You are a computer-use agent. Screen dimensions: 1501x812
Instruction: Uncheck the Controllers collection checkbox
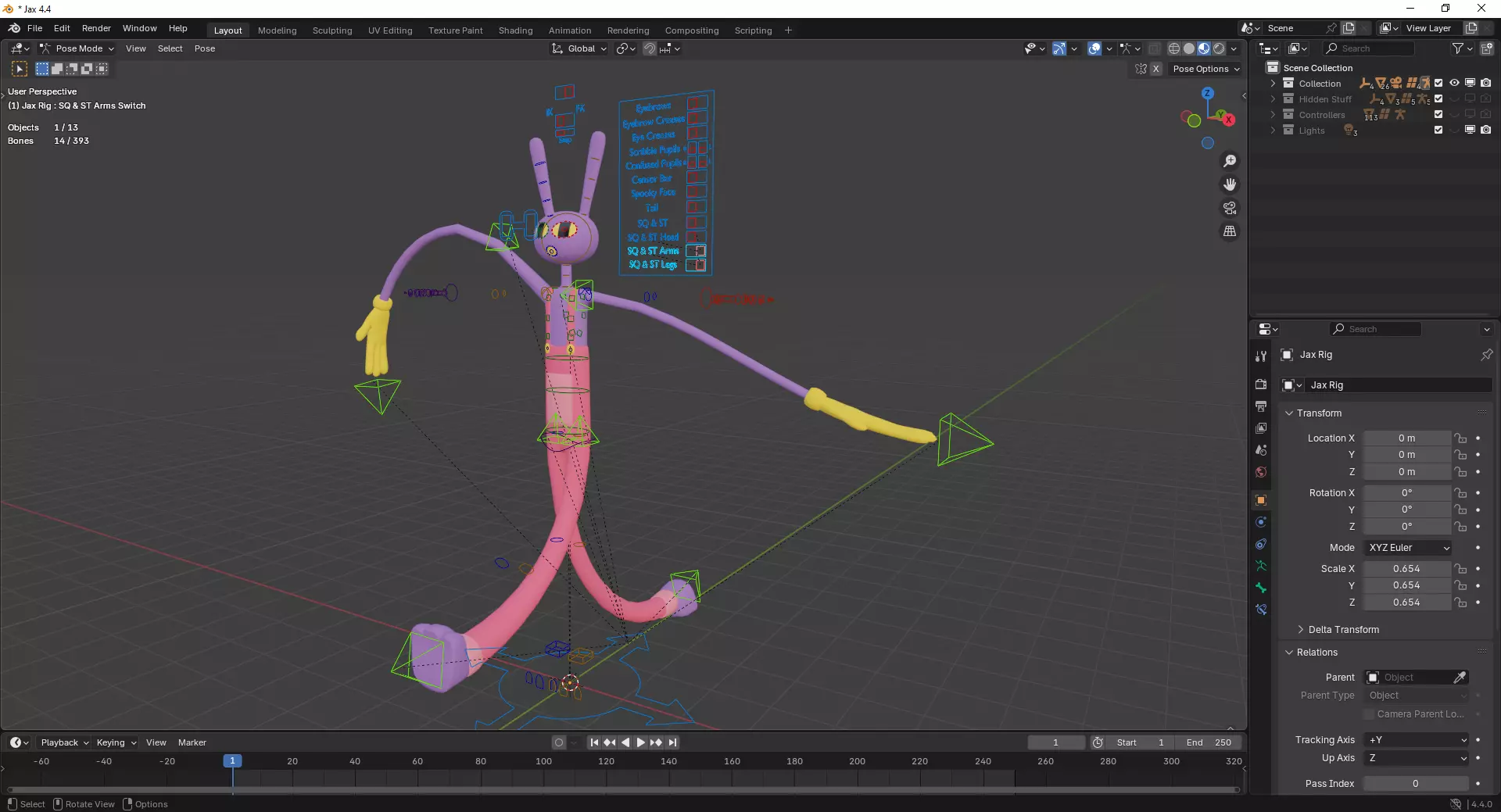1438,114
